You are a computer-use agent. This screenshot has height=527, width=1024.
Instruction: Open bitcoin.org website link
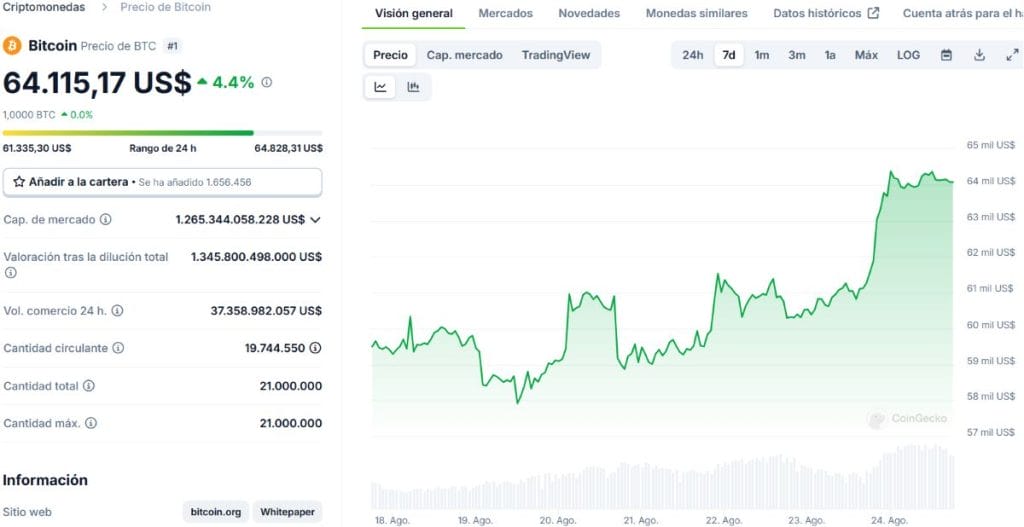216,512
